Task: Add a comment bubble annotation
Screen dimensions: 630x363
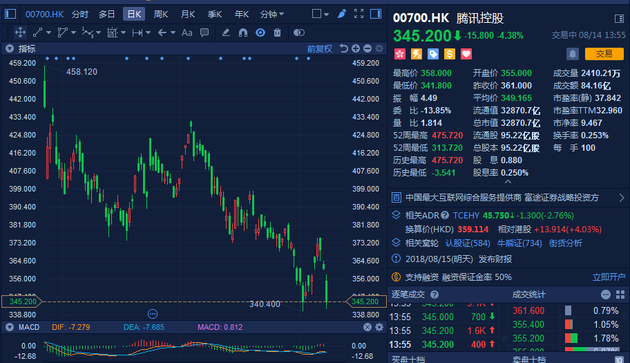Action: (205, 33)
